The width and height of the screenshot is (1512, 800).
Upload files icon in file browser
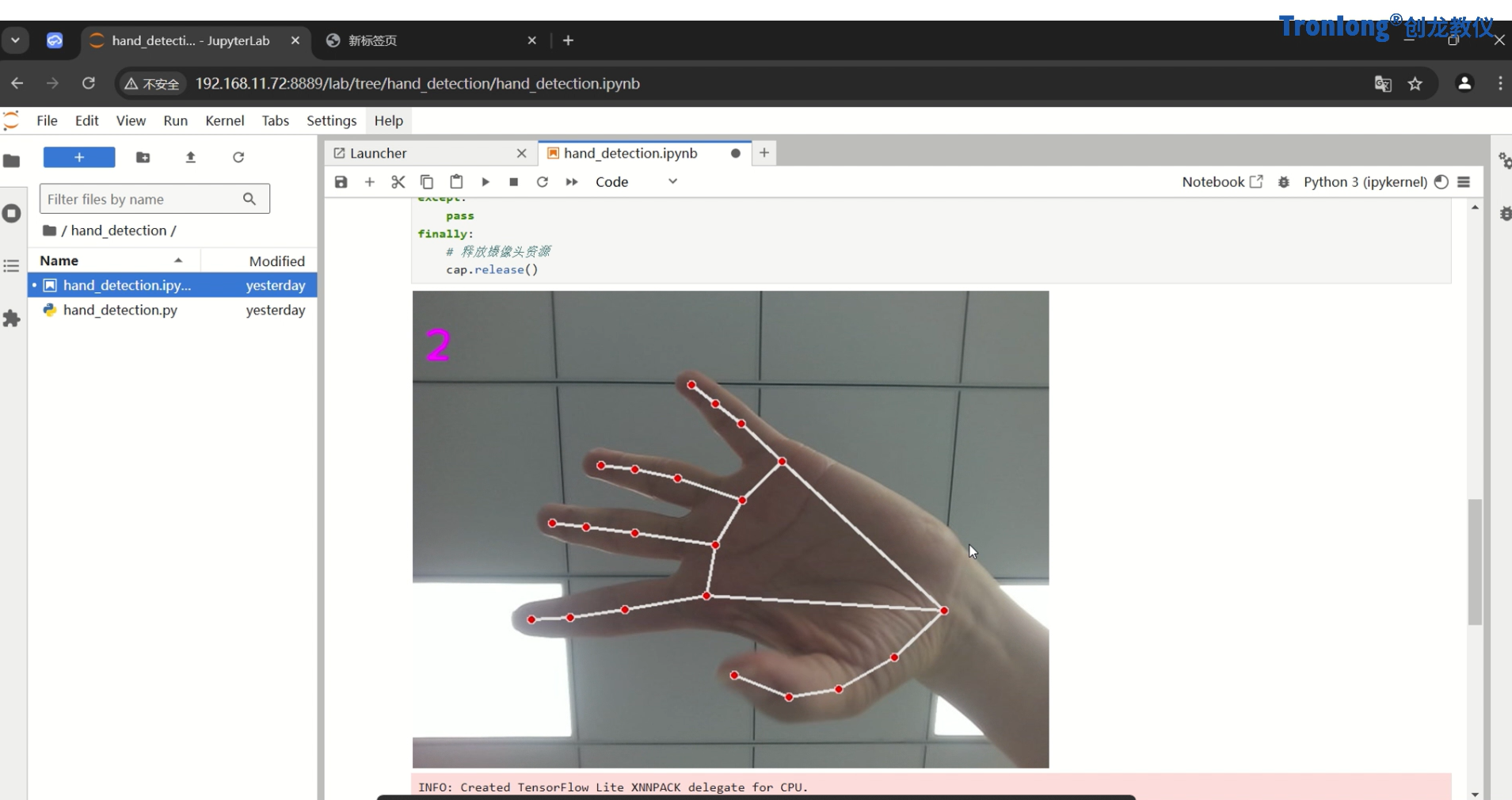click(x=190, y=157)
